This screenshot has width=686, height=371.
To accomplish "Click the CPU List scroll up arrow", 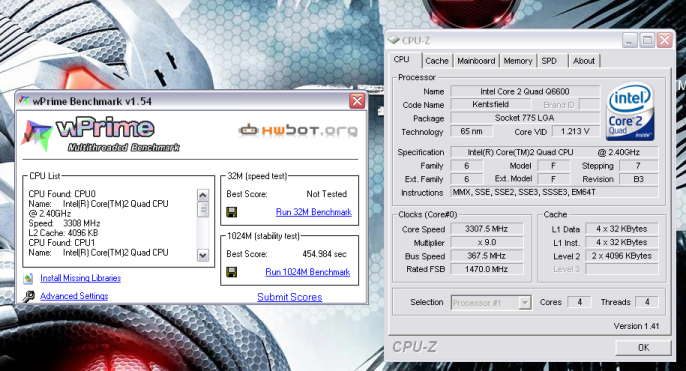I will [203, 195].
